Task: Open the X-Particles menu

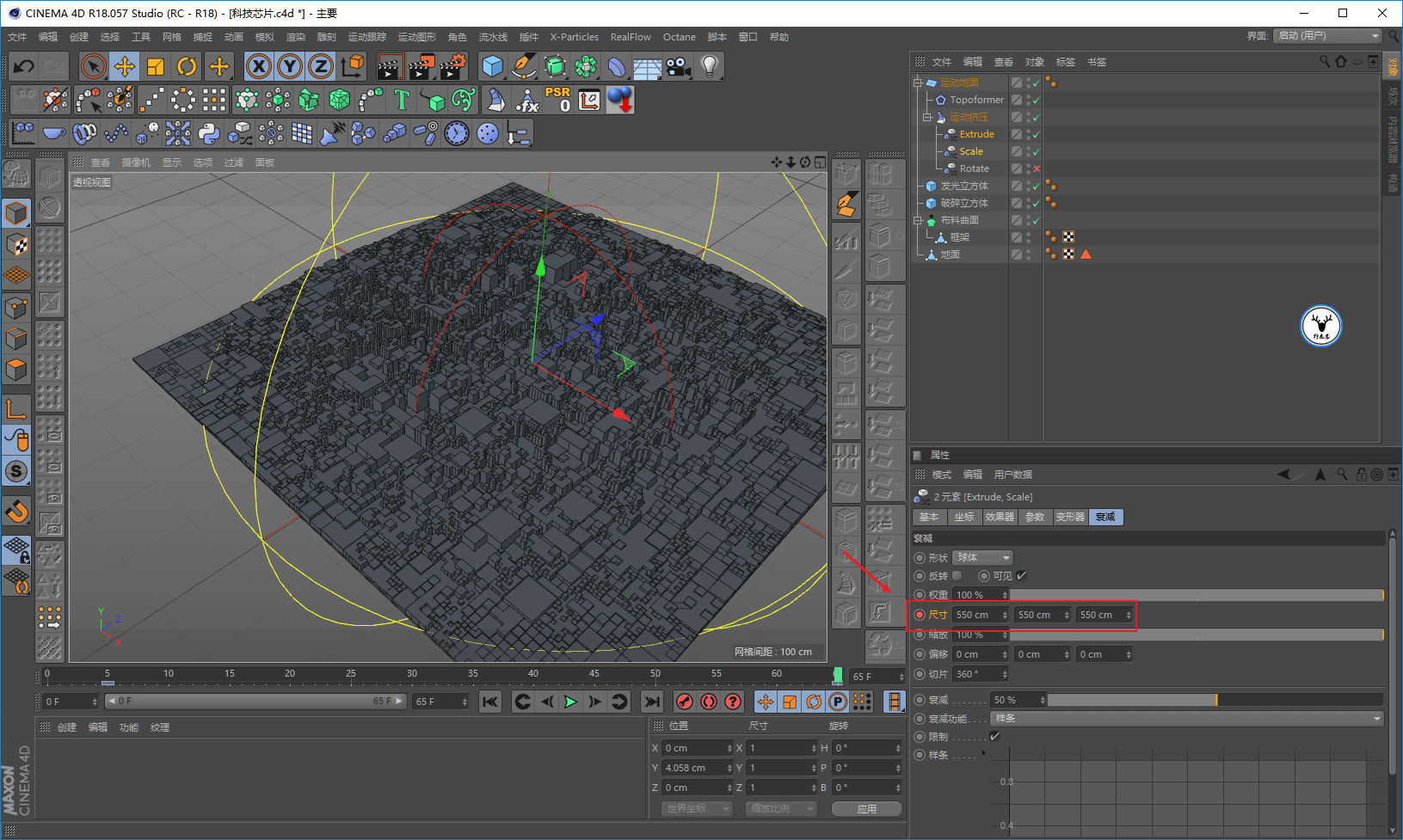Action: click(x=574, y=37)
